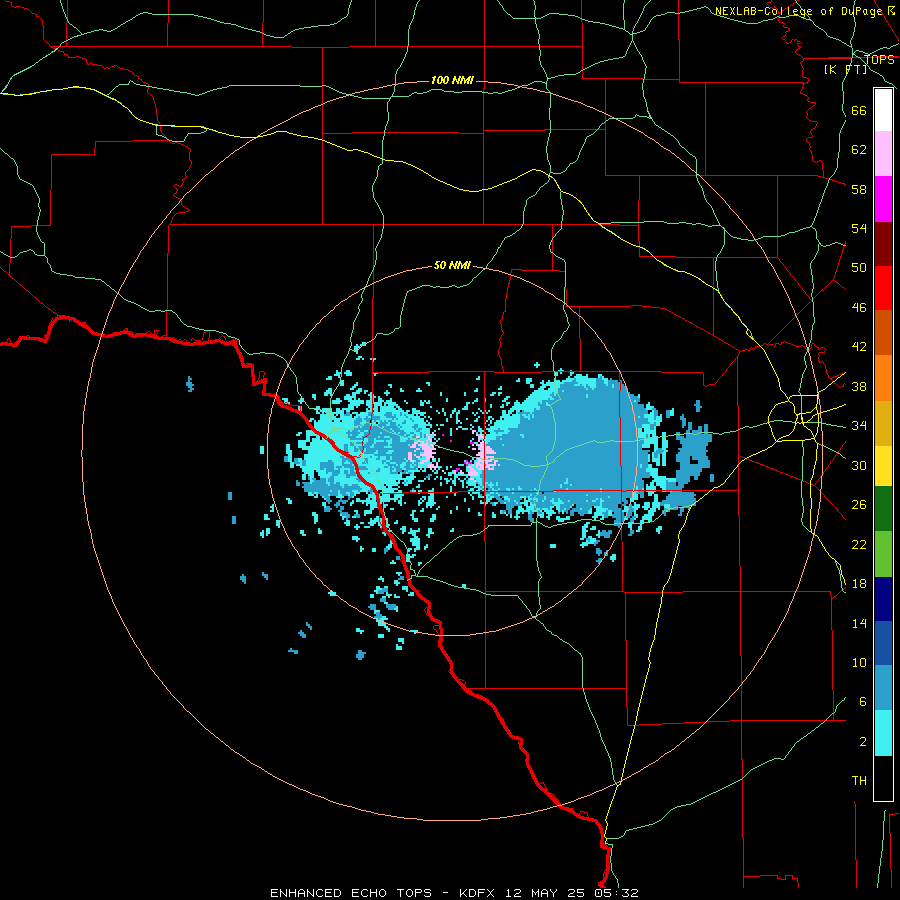Click the TH legend label

coord(859,781)
